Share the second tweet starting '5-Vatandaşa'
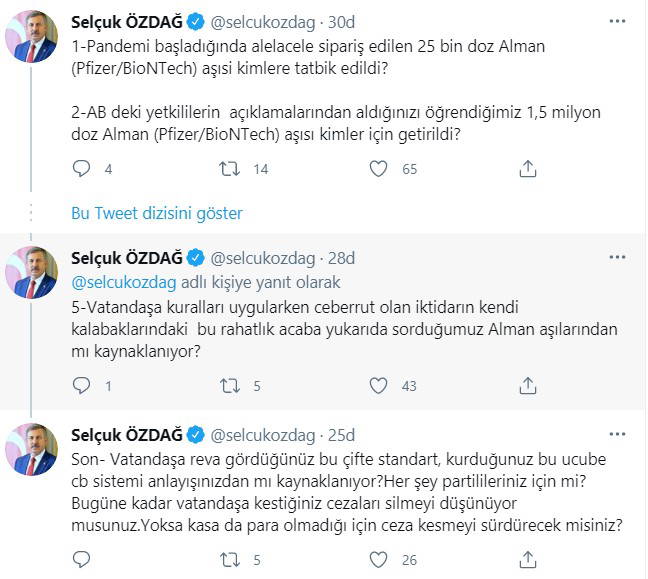 (528, 385)
